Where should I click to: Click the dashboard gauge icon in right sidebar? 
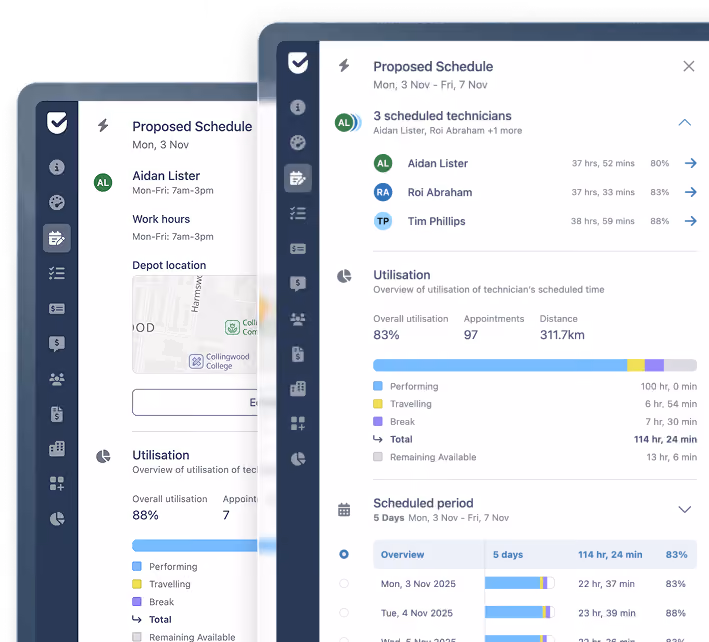tap(298, 142)
